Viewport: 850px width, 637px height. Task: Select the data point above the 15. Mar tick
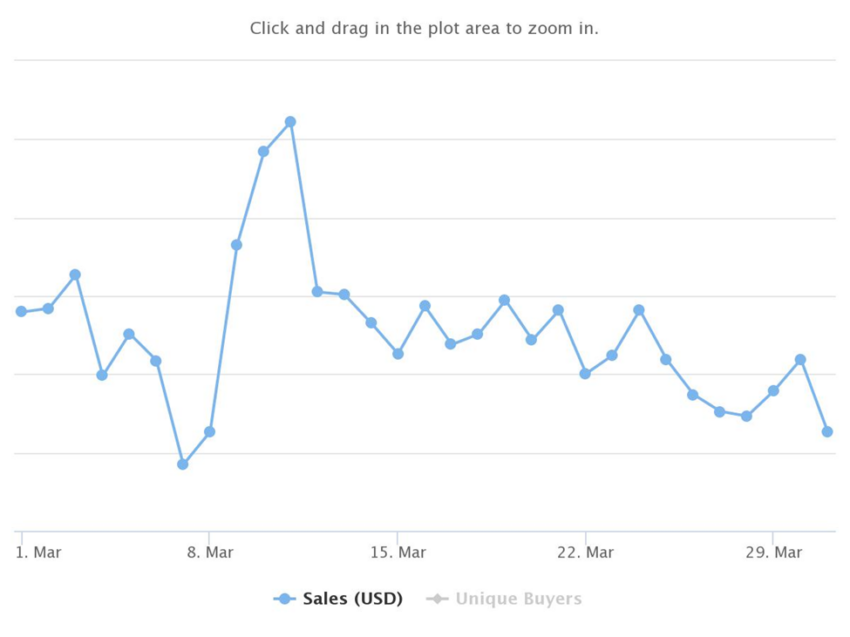(398, 353)
